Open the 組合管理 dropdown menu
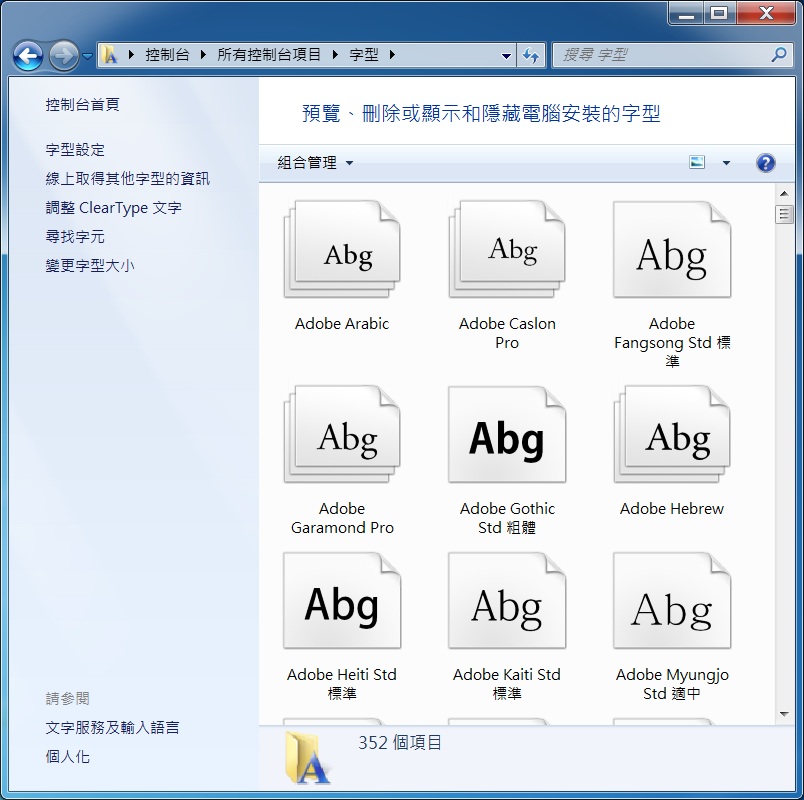The height and width of the screenshot is (800, 804). [315, 163]
